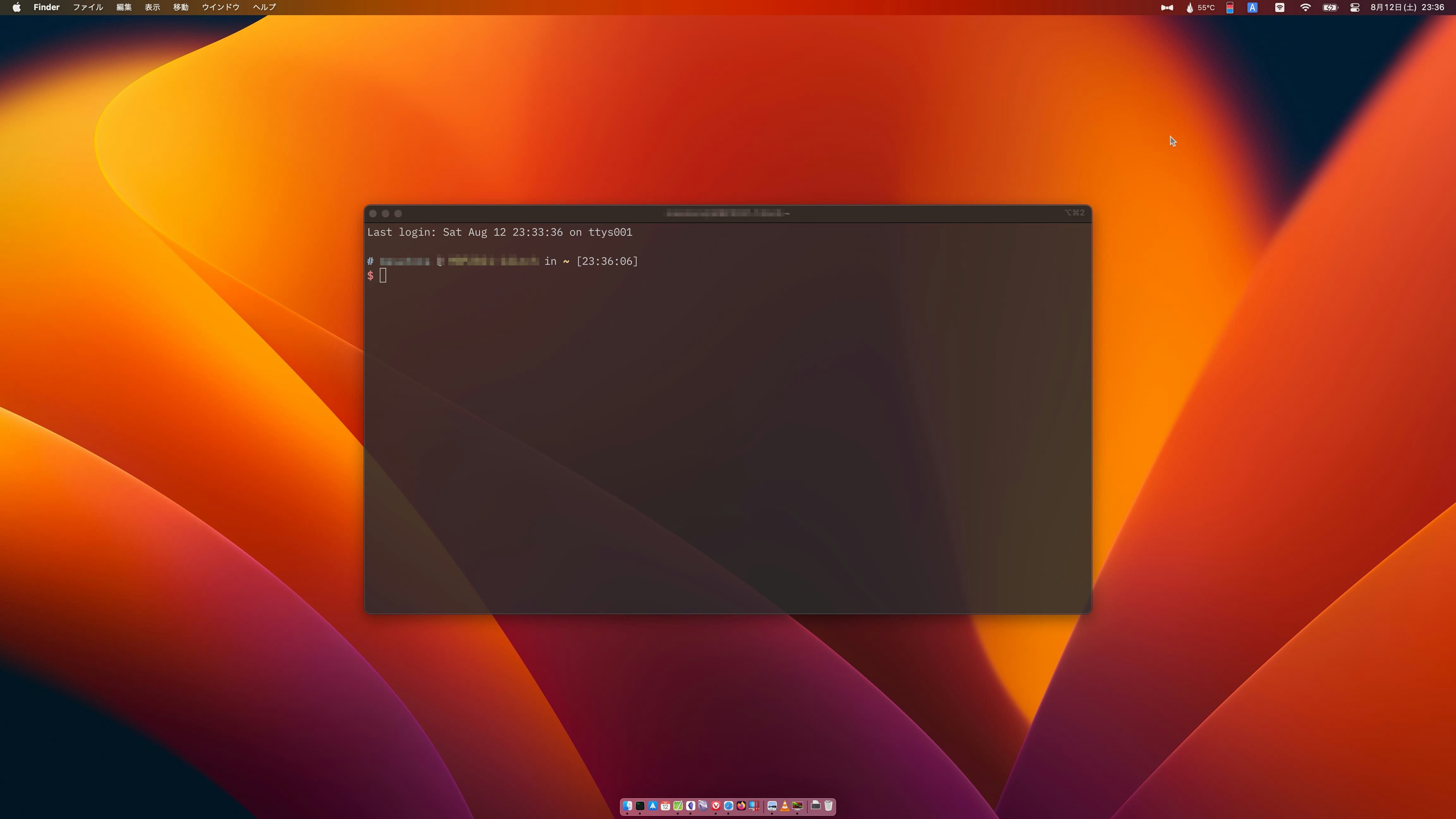Open the terminal app in the Dock

[x=640, y=806]
